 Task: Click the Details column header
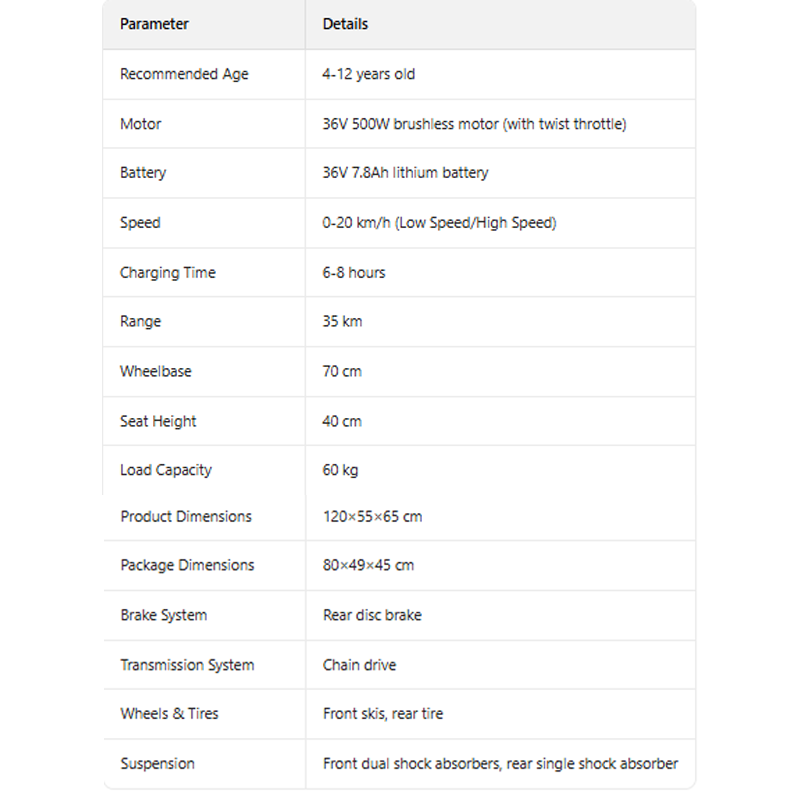click(345, 24)
